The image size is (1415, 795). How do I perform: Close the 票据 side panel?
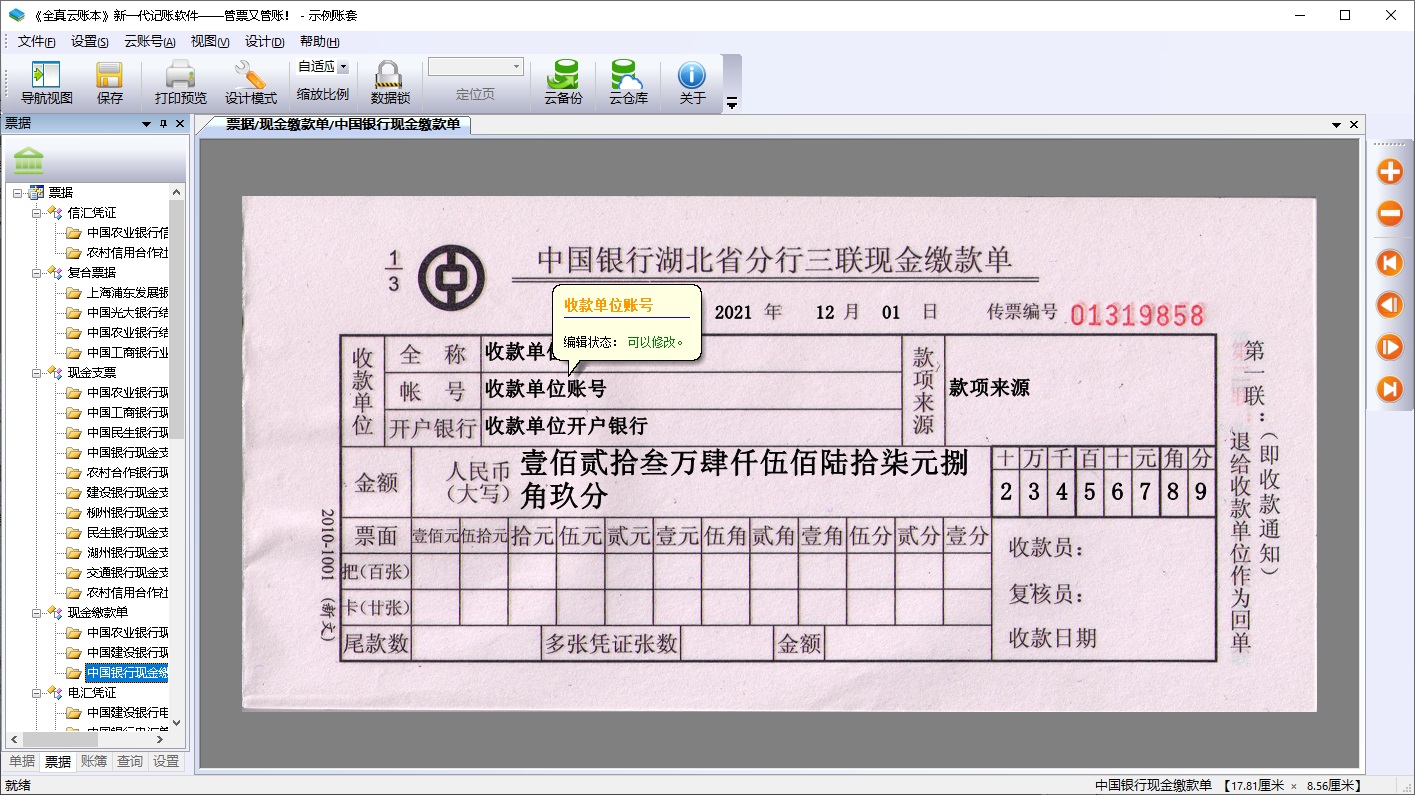tap(180, 124)
